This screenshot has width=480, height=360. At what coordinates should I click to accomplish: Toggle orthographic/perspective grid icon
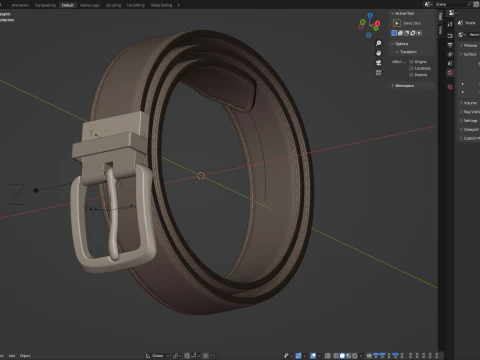tap(379, 72)
